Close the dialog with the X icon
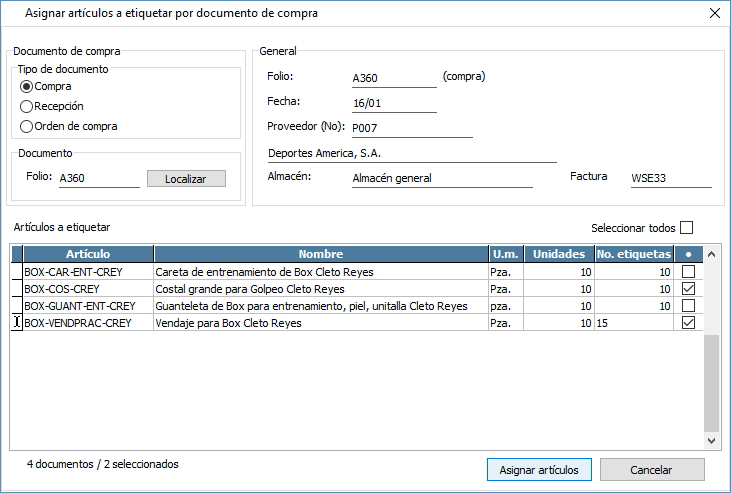Viewport: 731px width, 493px height. click(714, 13)
